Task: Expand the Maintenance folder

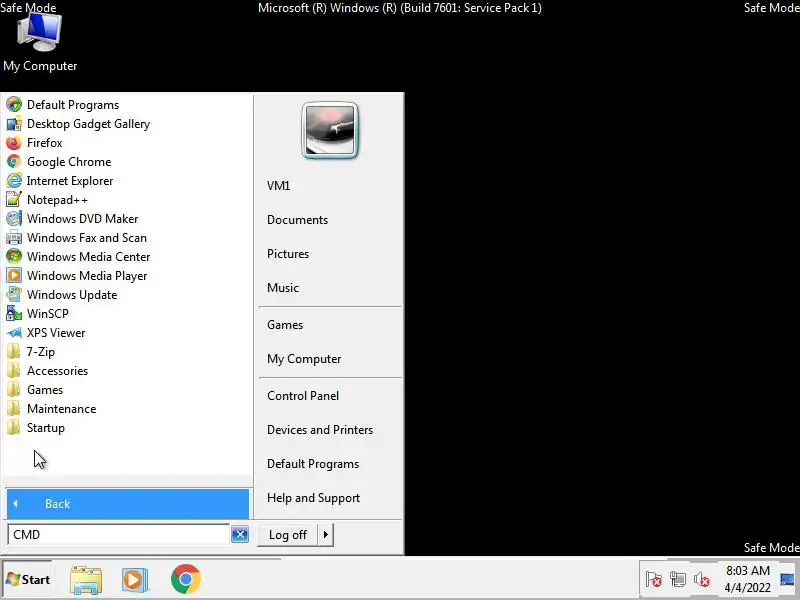Action: click(51, 409)
